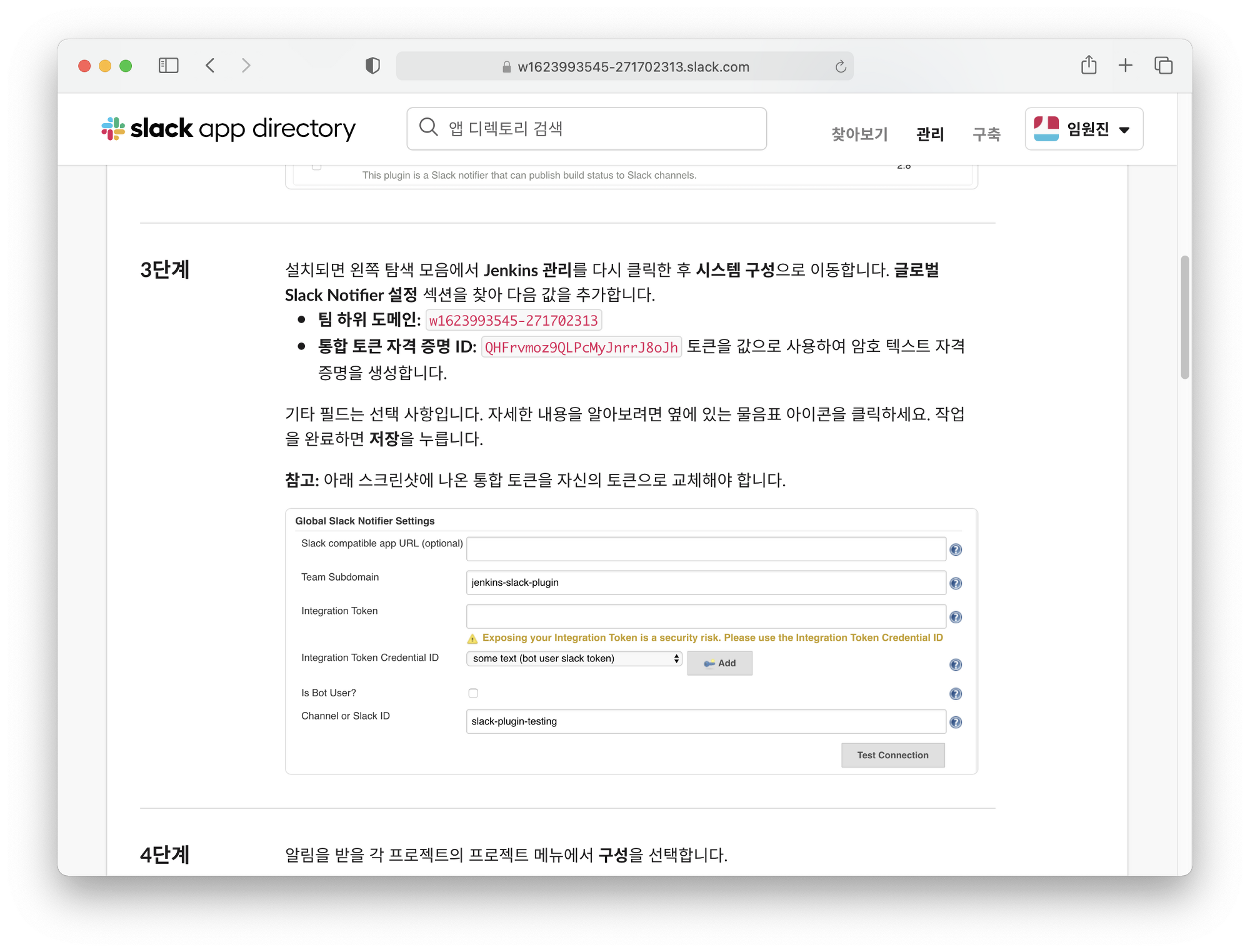Click help icon next to Team Subdomain
Viewport: 1250px width, 952px height.
coord(956,583)
